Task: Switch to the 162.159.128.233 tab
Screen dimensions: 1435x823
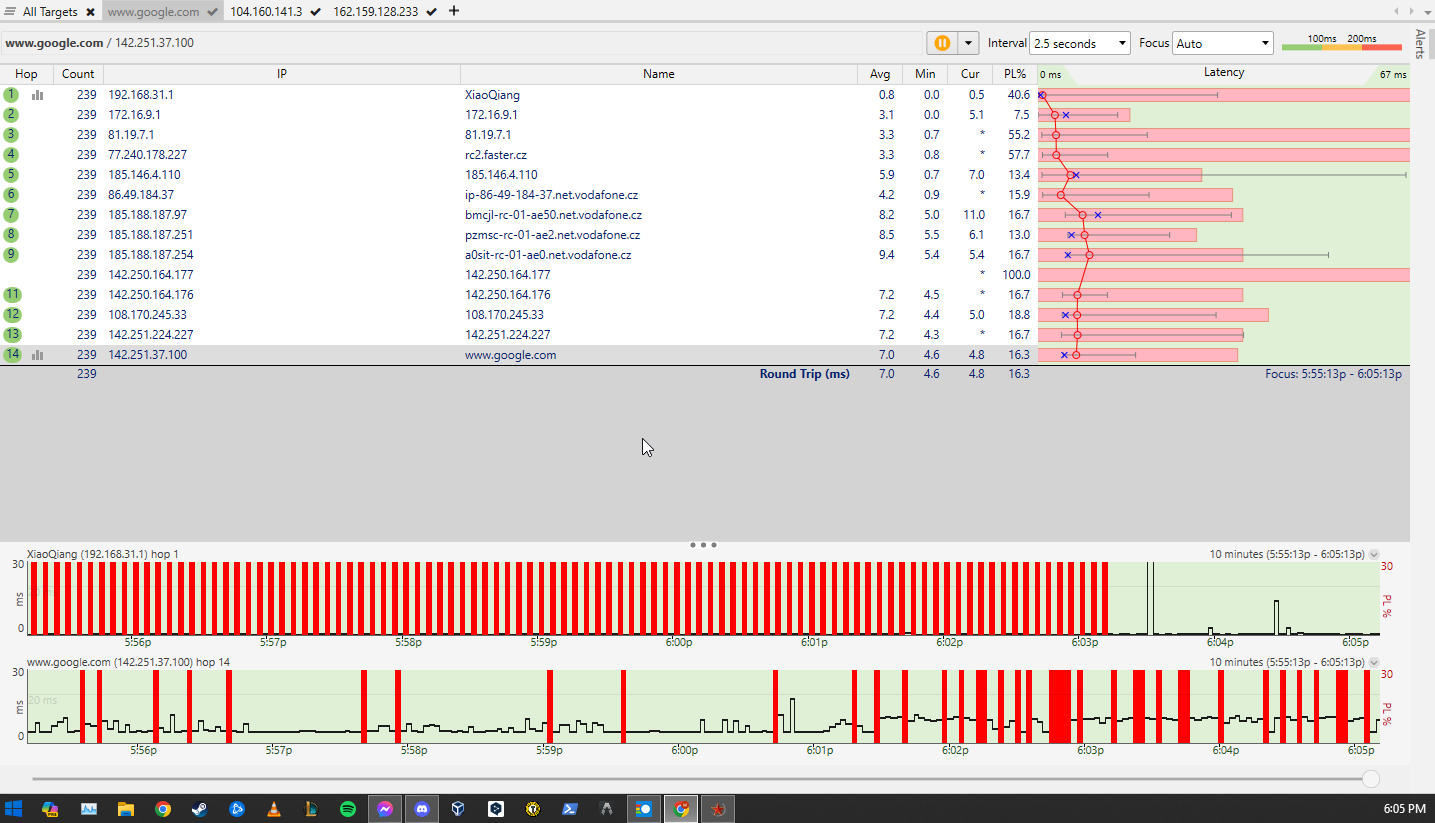Action: point(376,11)
